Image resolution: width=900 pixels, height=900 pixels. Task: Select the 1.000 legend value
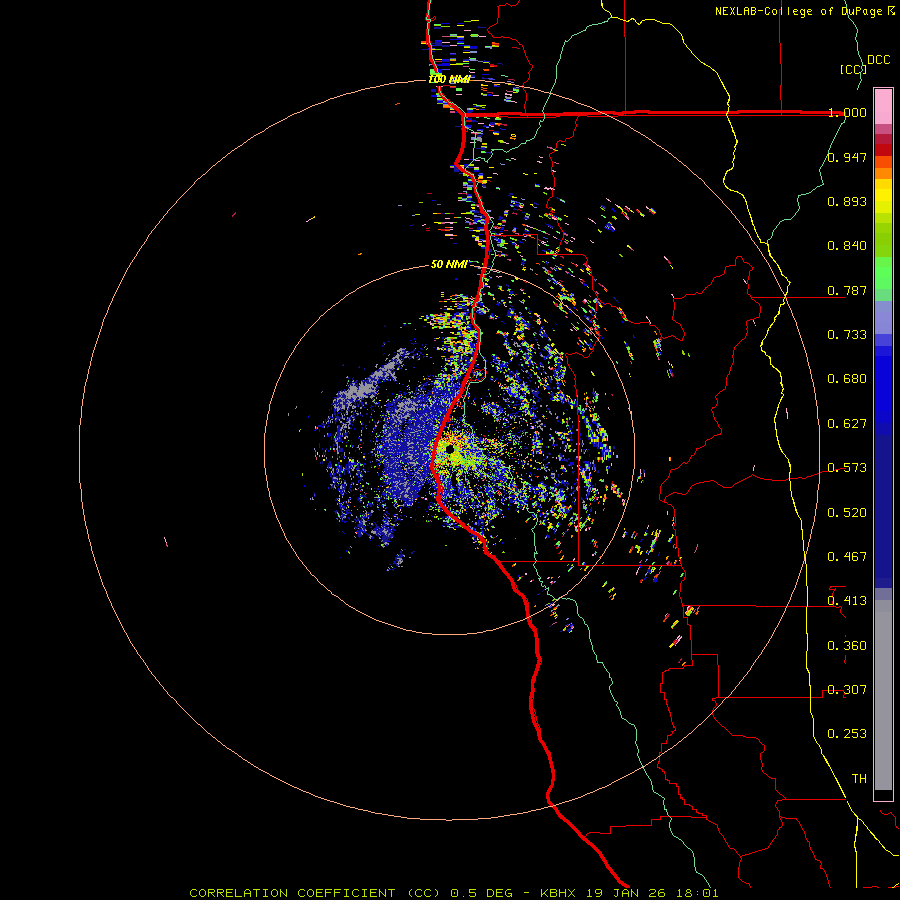pyautogui.click(x=847, y=112)
